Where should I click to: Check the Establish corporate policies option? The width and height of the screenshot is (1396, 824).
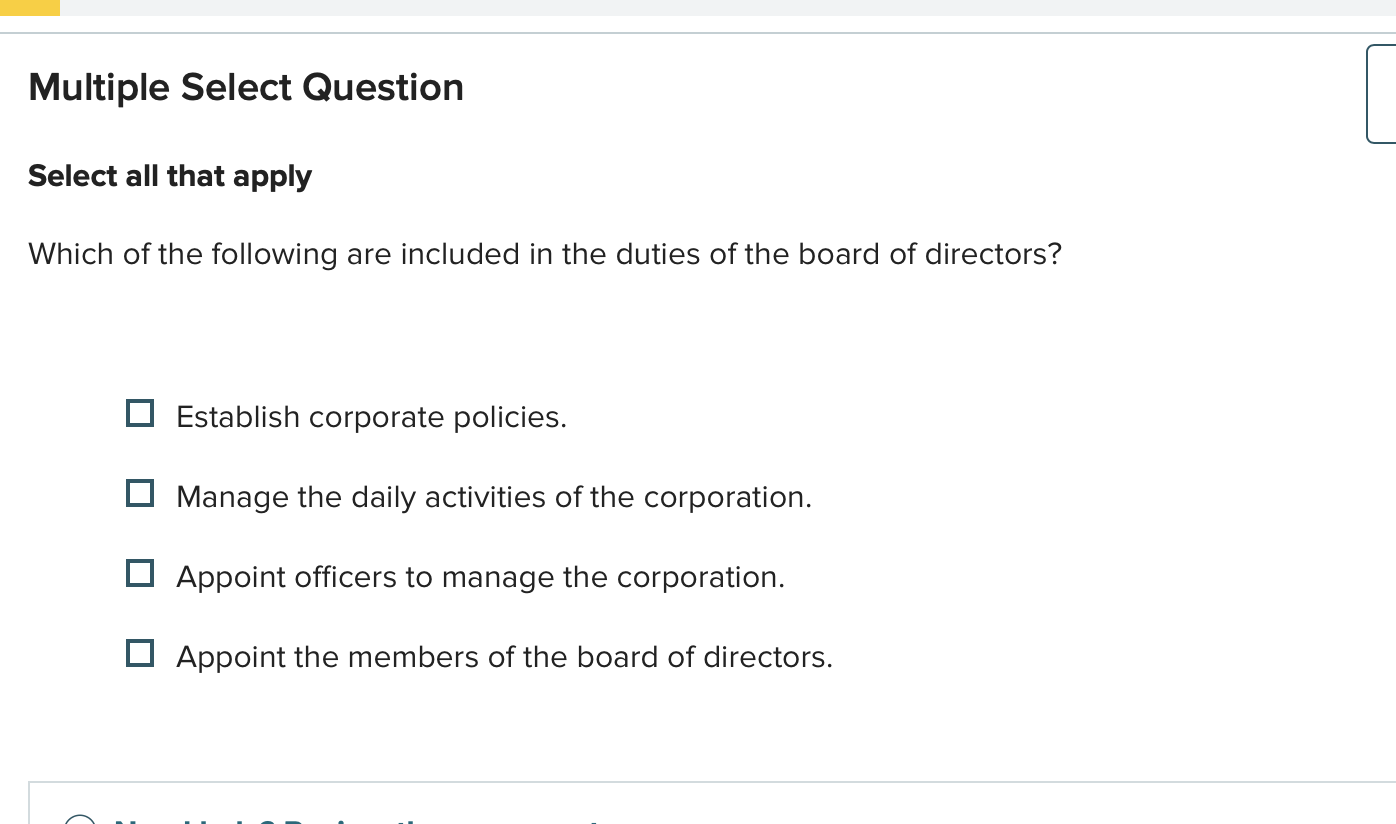[140, 412]
